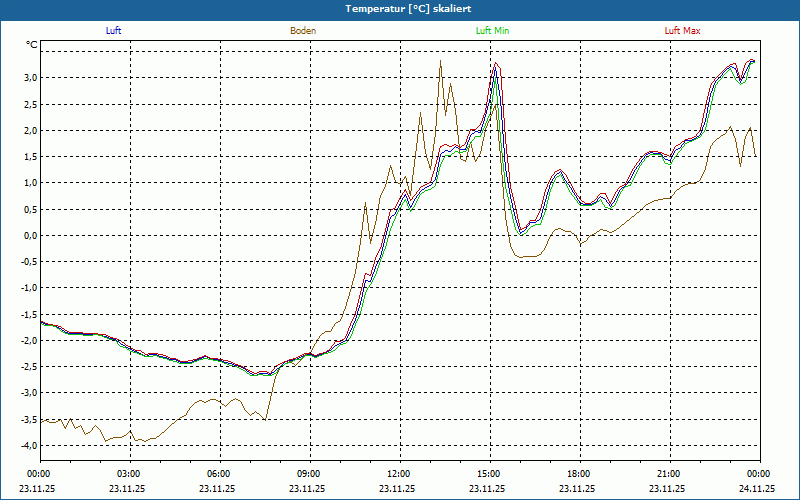The image size is (800, 500).
Task: Click the 0,0 y-axis tick label
Action: coord(29,236)
